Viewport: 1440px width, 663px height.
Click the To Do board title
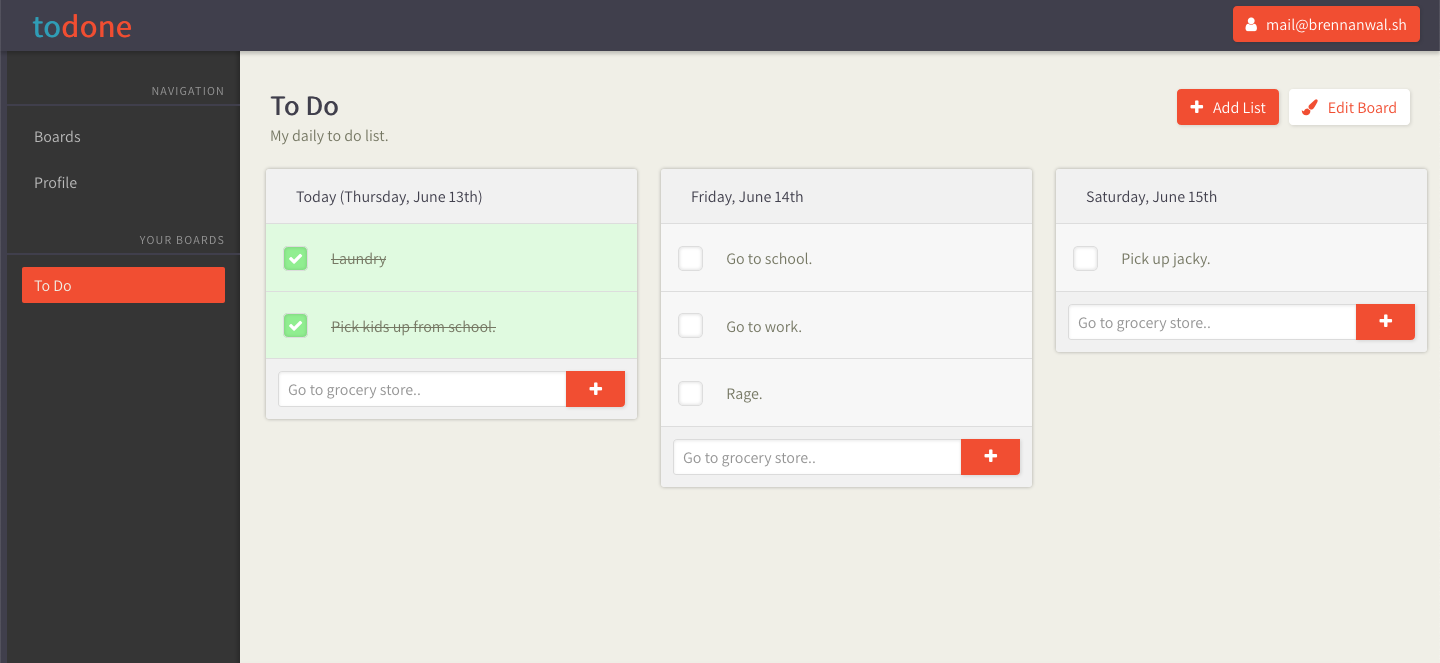(x=304, y=105)
